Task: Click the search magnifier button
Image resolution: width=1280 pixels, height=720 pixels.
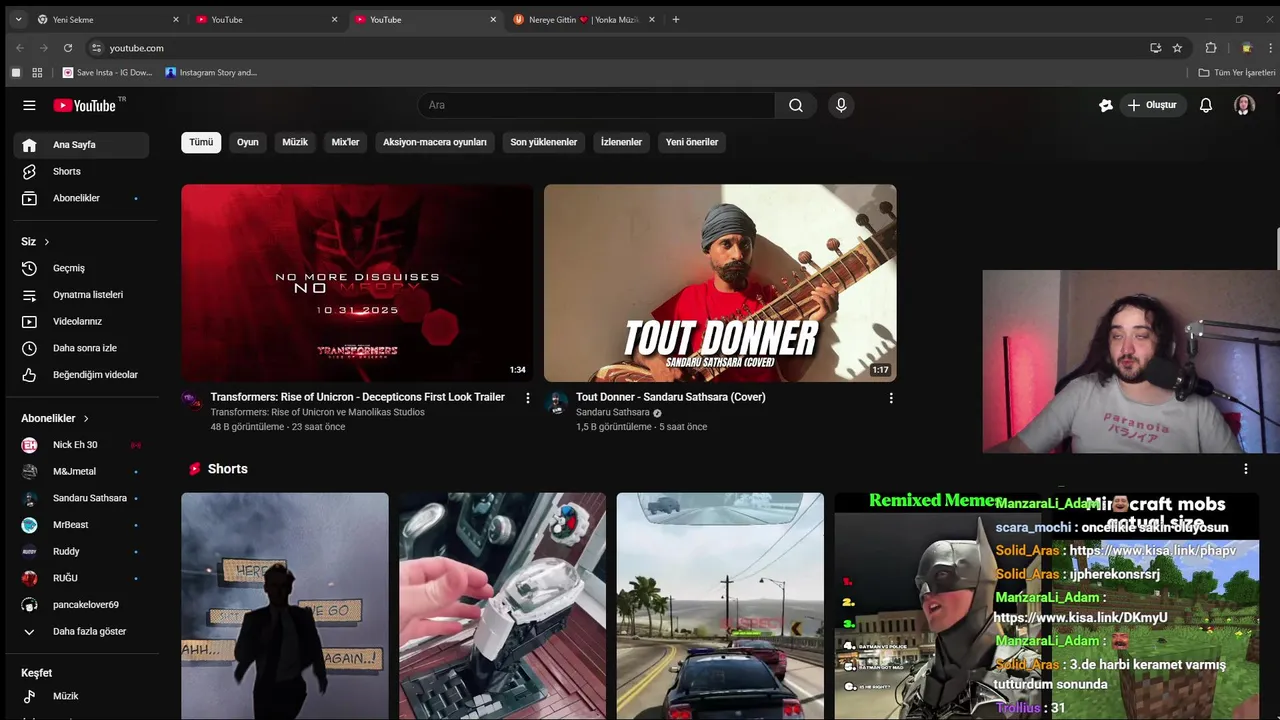Action: click(796, 105)
